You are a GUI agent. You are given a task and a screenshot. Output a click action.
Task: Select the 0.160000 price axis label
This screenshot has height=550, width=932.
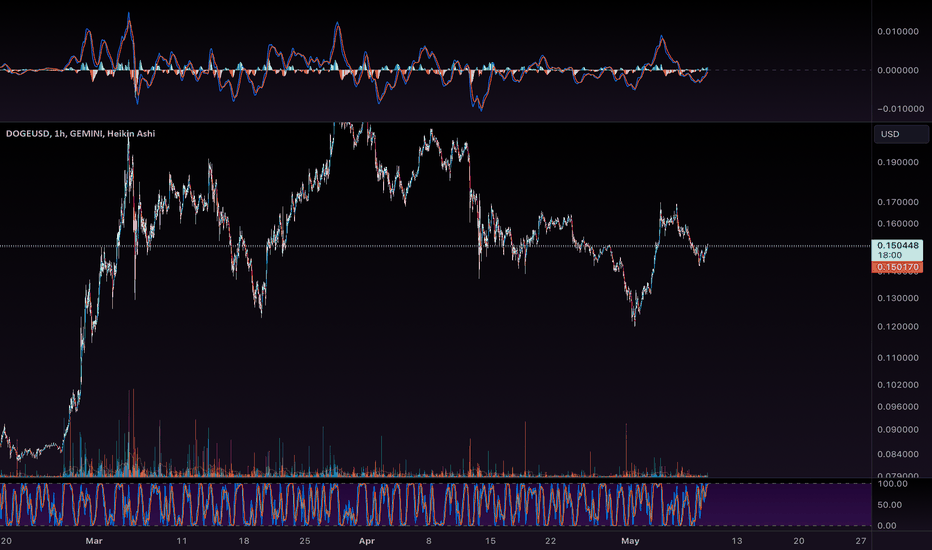[898, 224]
